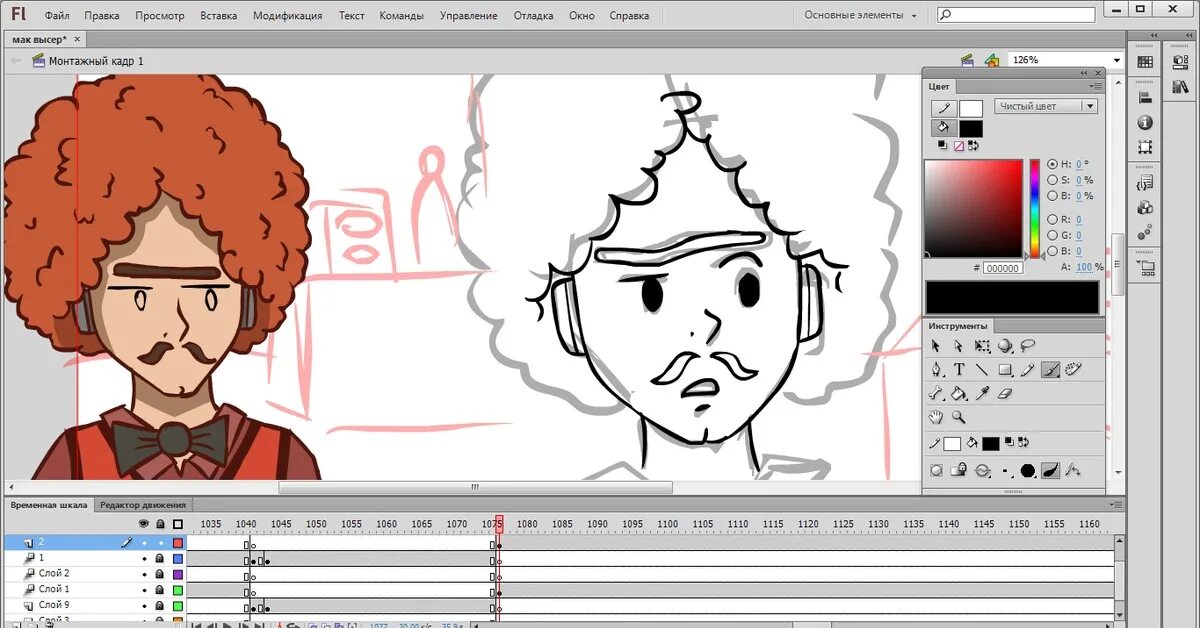The image size is (1200, 628).
Task: Select the H hue radio button
Action: (x=1052, y=164)
